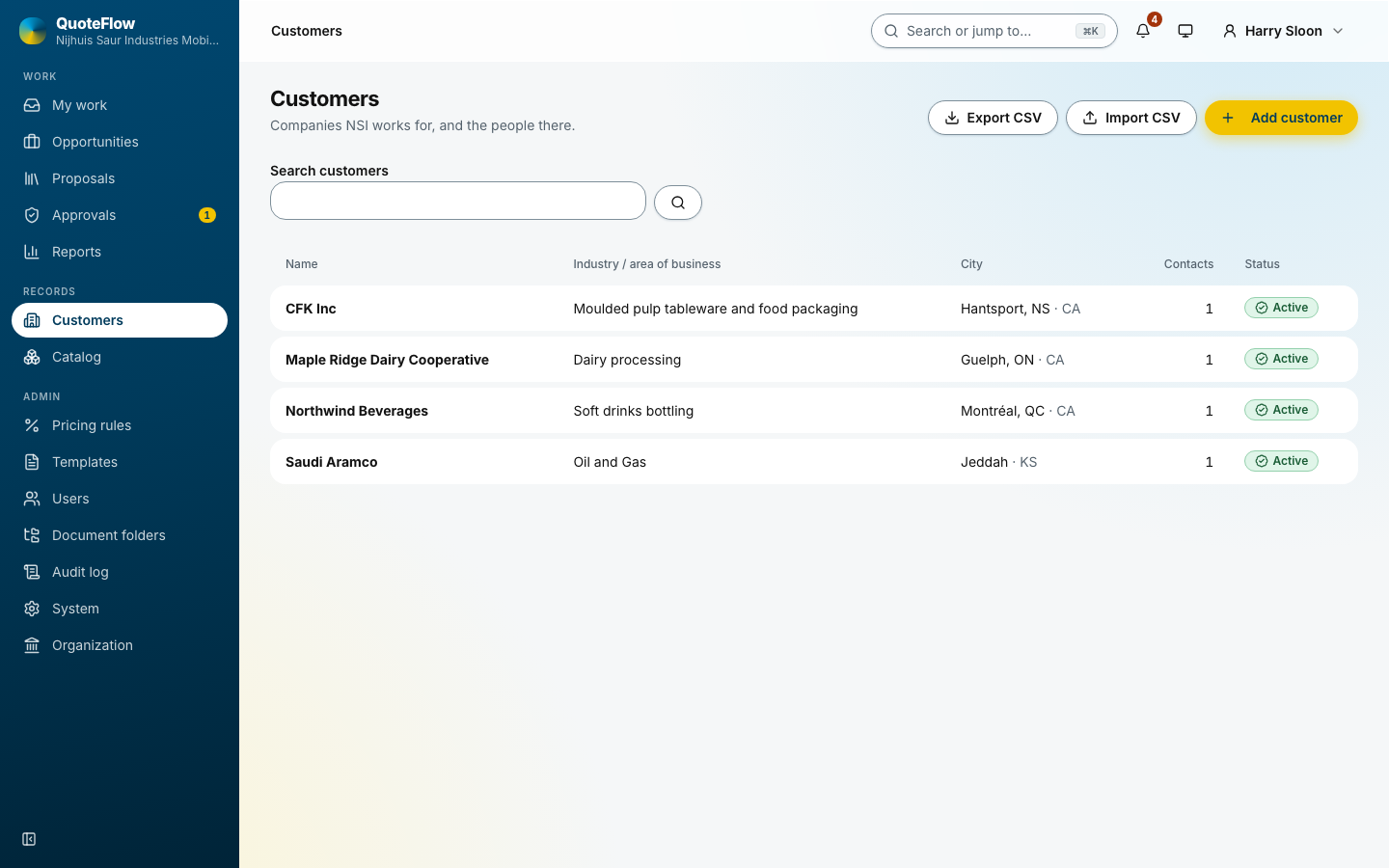Screen dimensions: 1389x868
Task: Open notifications bell icon
Action: pos(1143,31)
